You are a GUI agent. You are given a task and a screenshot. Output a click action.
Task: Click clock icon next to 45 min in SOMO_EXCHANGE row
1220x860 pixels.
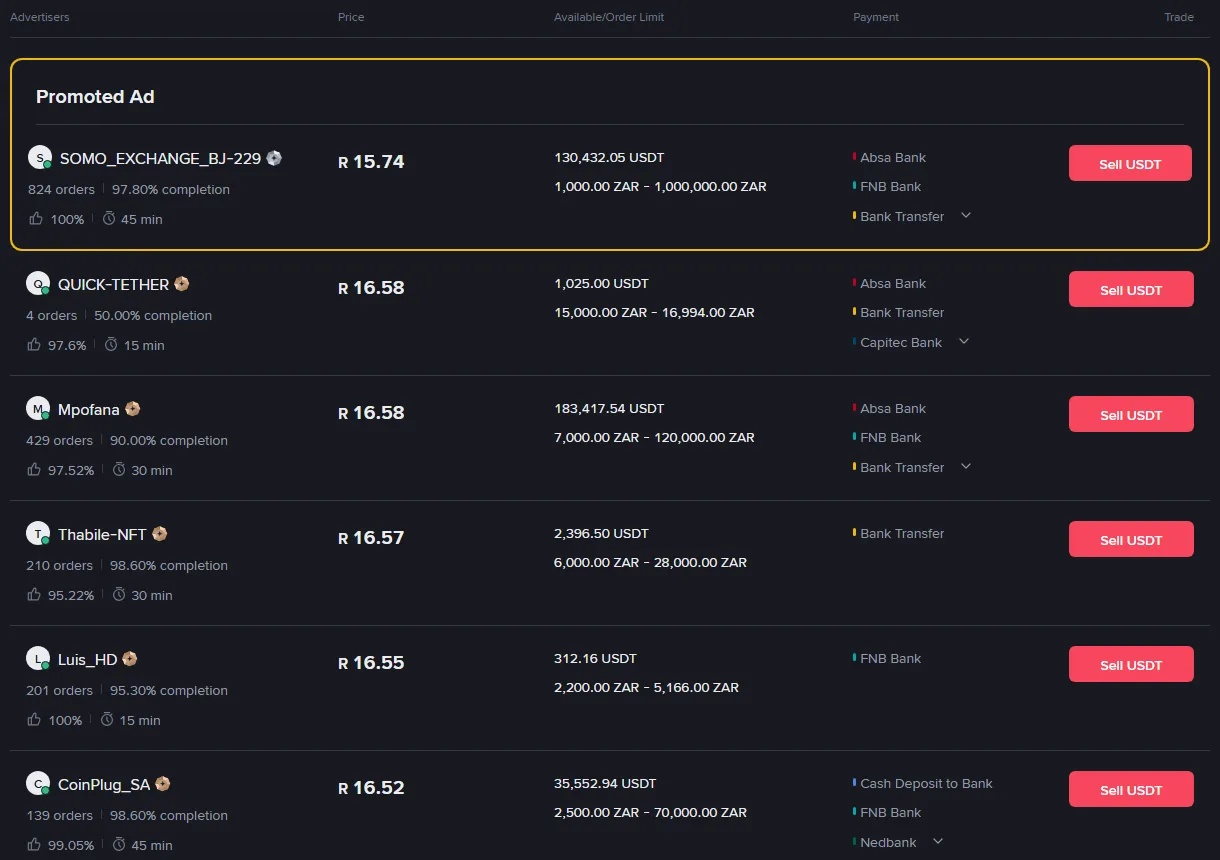(x=109, y=218)
